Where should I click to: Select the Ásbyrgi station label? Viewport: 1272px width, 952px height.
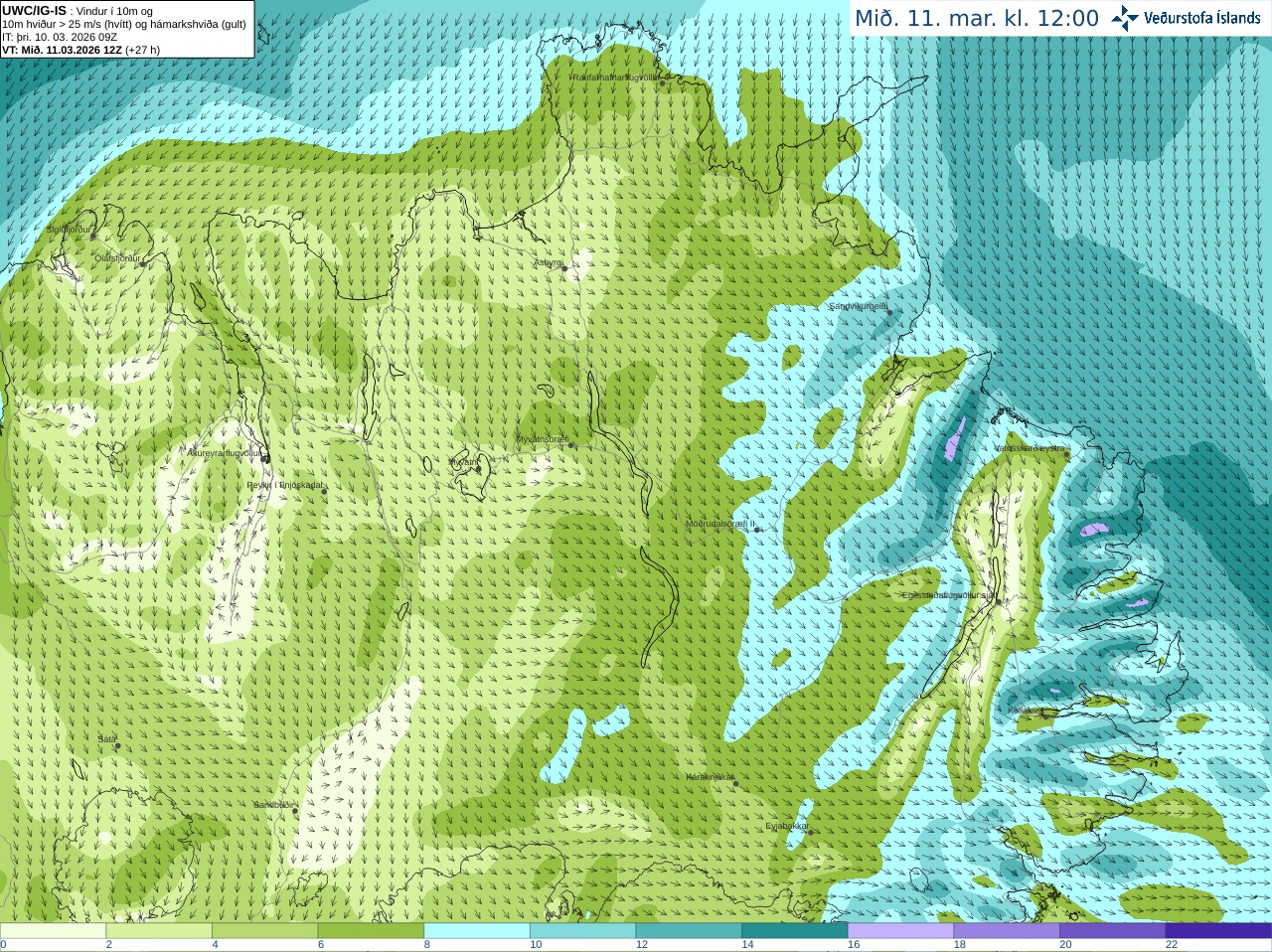pos(549,262)
